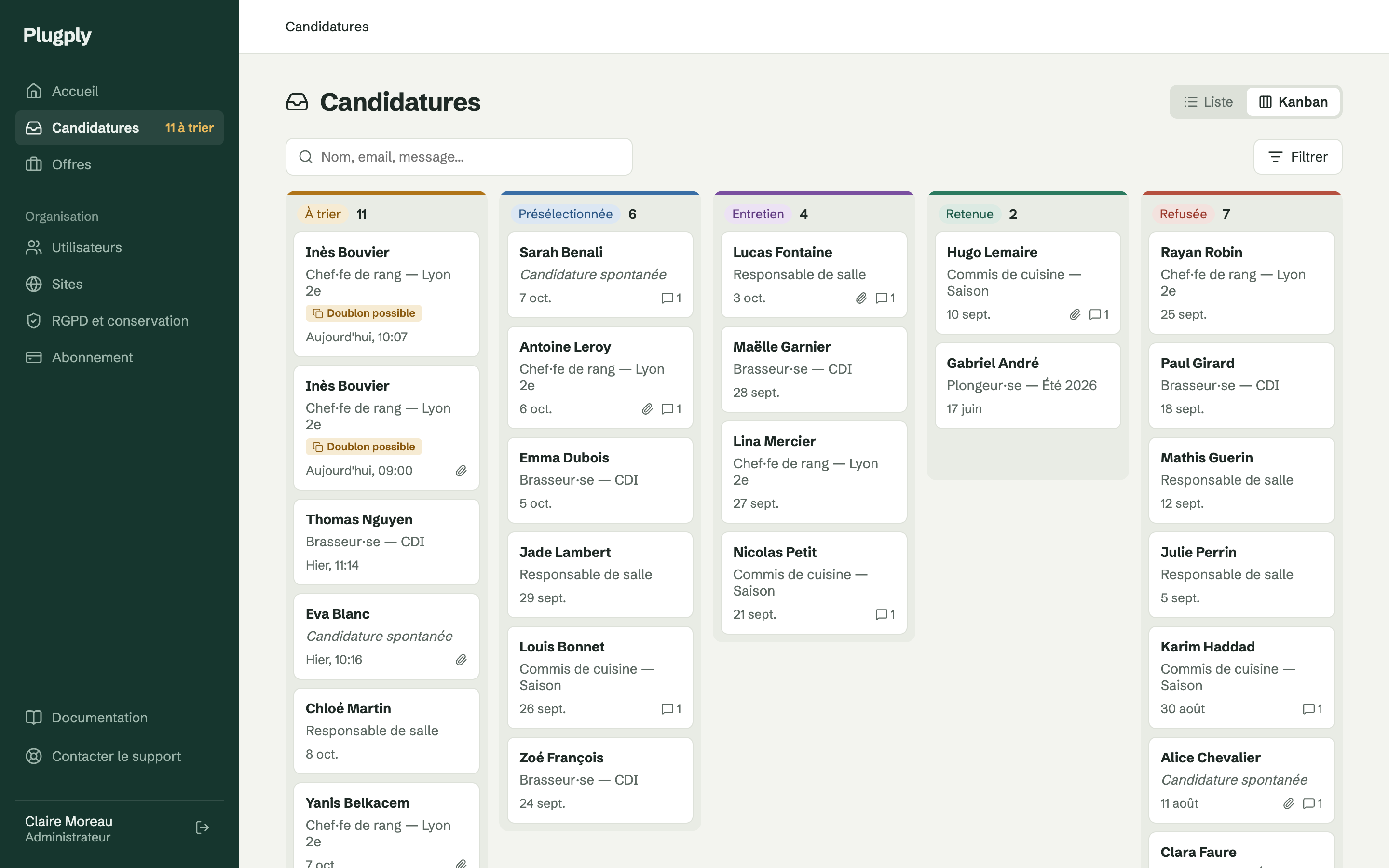Select Candidatures in the sidebar navigation
The height and width of the screenshot is (868, 1389).
pos(120,128)
